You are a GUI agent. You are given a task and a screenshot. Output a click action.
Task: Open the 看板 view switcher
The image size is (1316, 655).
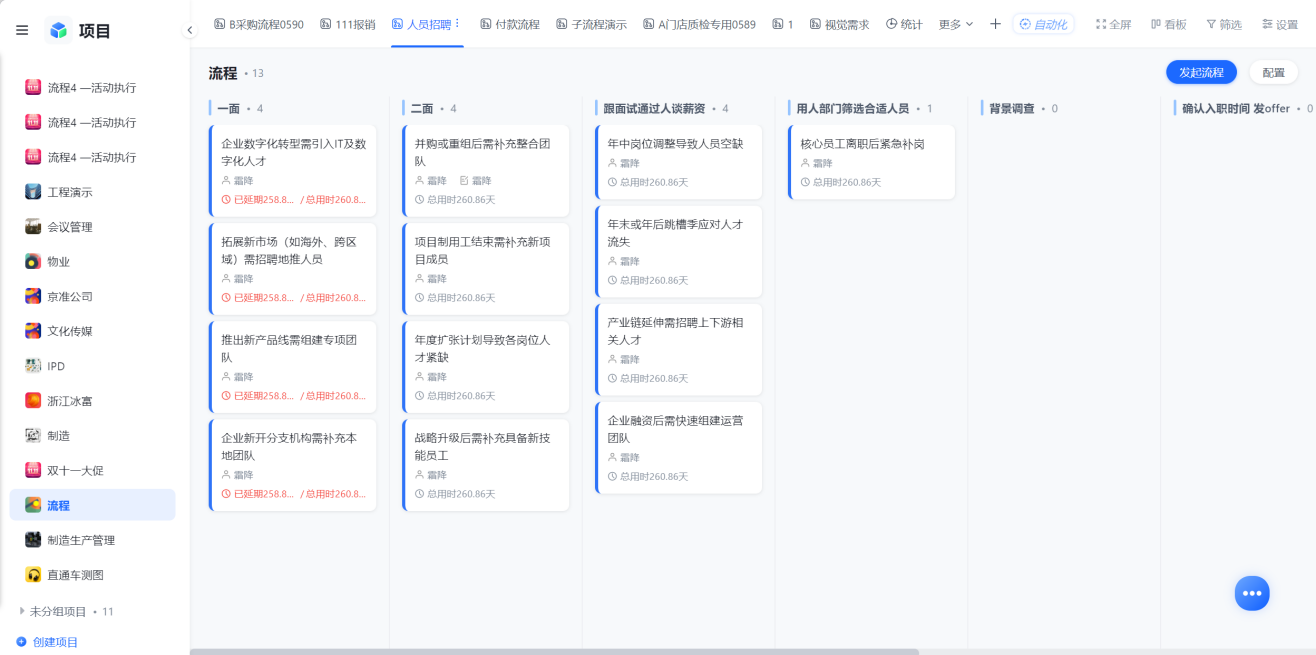(1169, 24)
